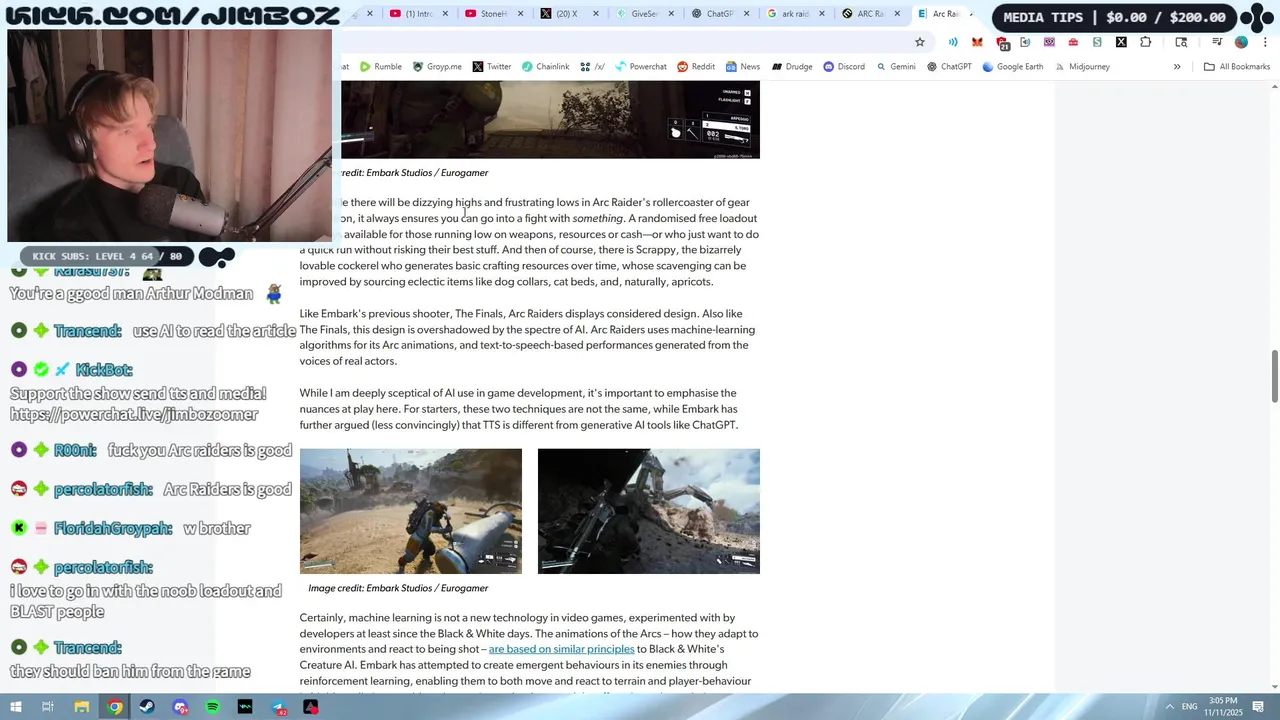1280x720 pixels.
Task: Open the Gemini bookmark
Action: 896,67
